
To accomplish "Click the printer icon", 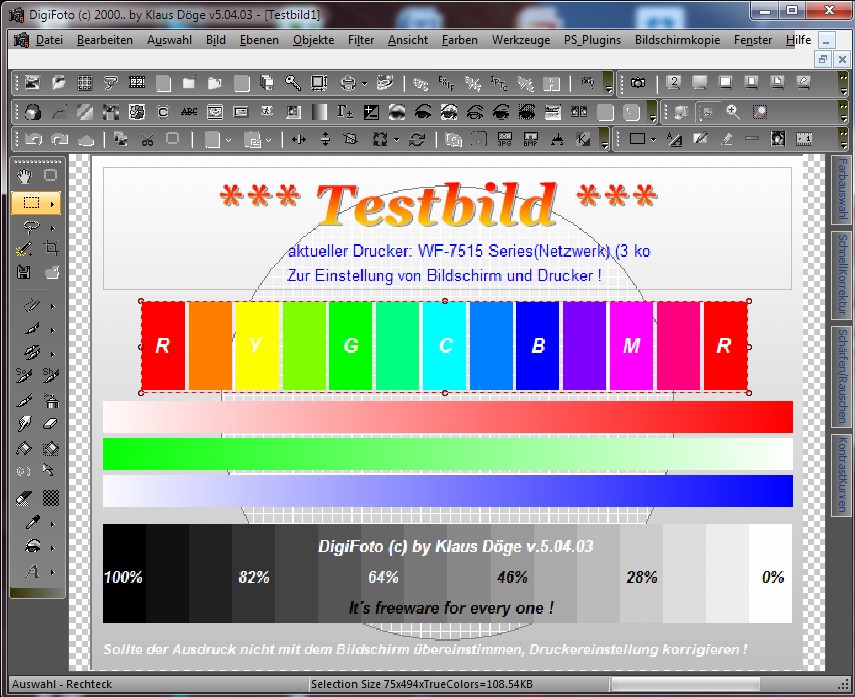I will coord(348,83).
